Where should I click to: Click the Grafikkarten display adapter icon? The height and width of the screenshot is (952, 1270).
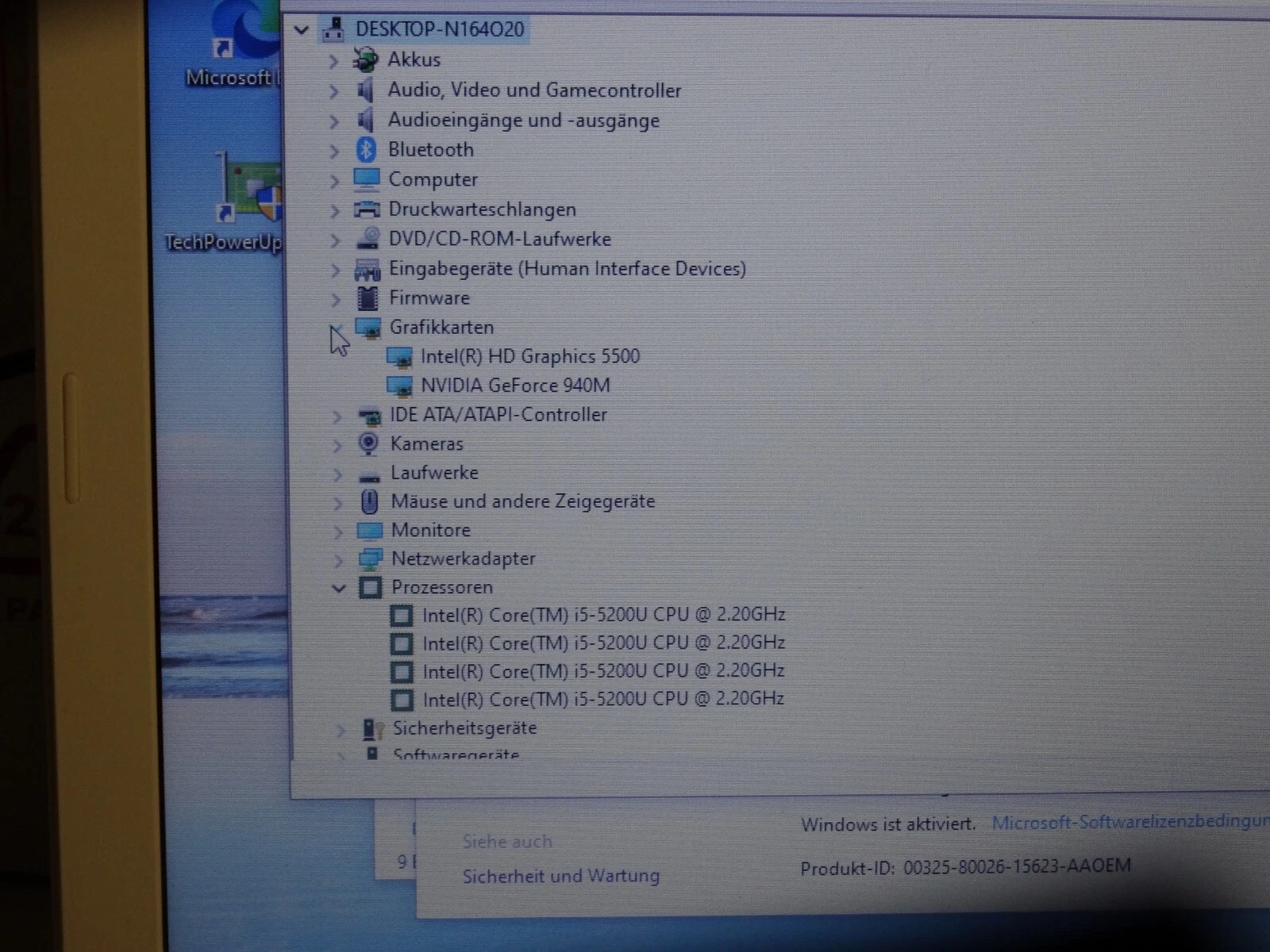pyautogui.click(x=368, y=328)
